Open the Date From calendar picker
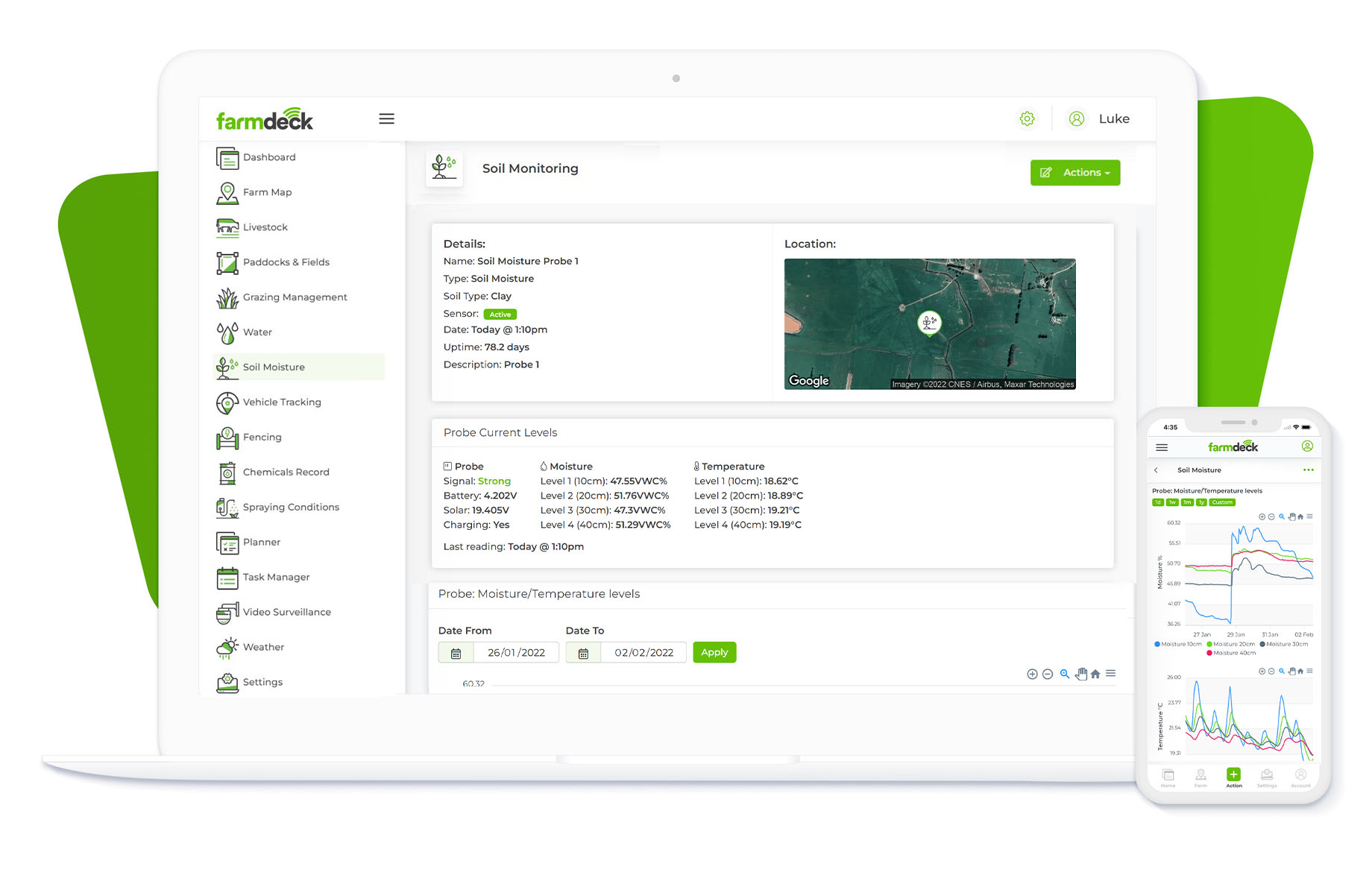 [456, 654]
